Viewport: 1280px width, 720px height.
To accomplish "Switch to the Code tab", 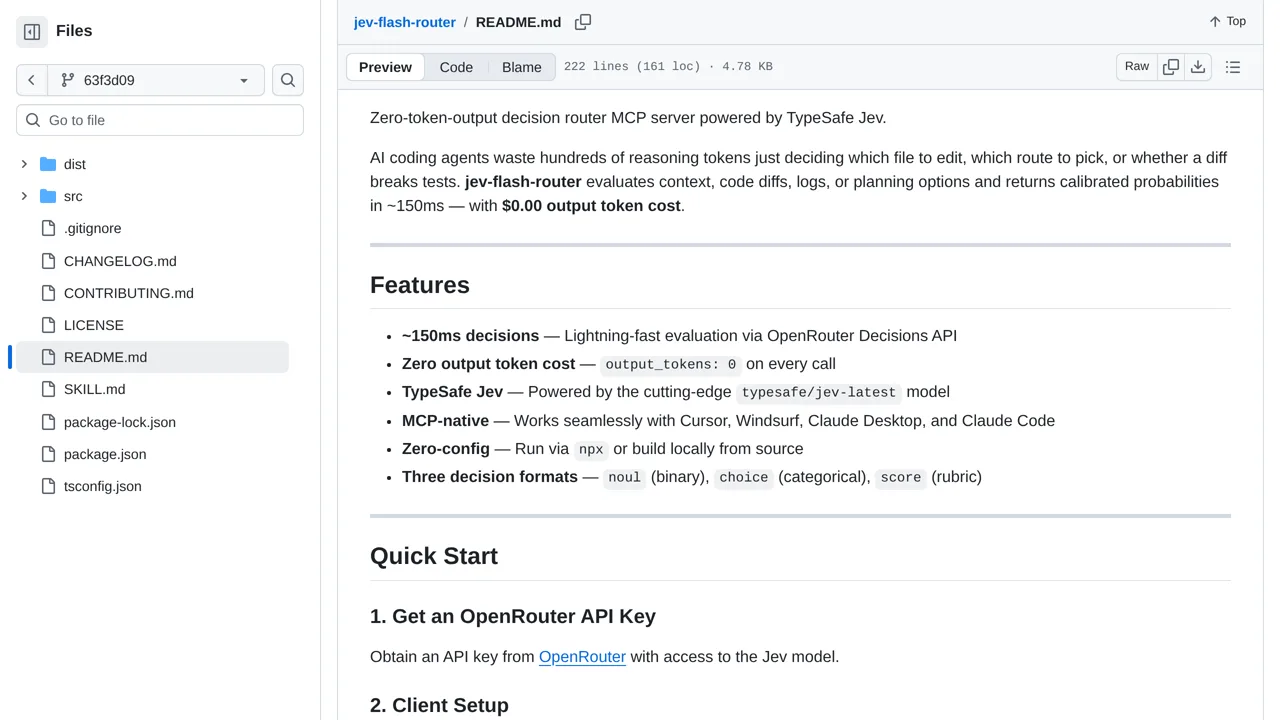I will pos(456,67).
